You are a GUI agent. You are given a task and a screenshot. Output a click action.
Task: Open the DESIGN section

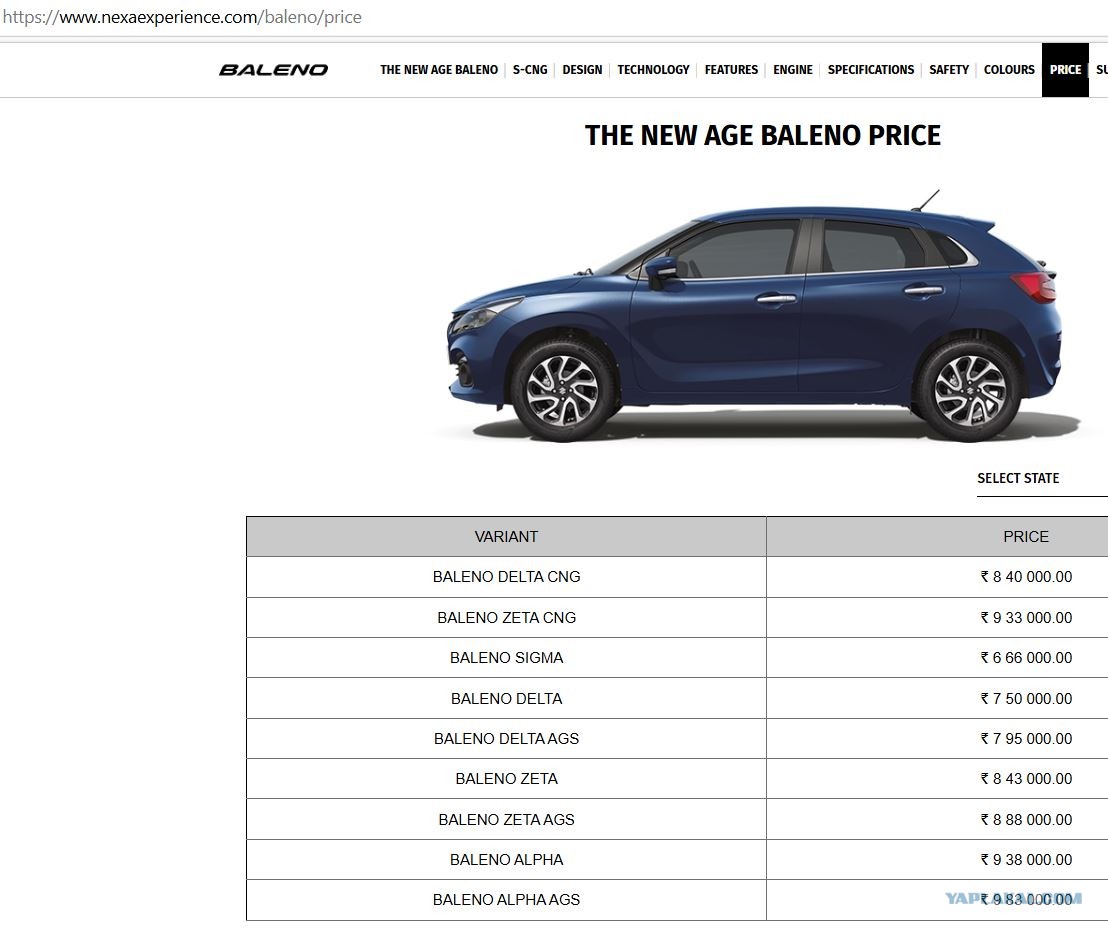pyautogui.click(x=582, y=70)
